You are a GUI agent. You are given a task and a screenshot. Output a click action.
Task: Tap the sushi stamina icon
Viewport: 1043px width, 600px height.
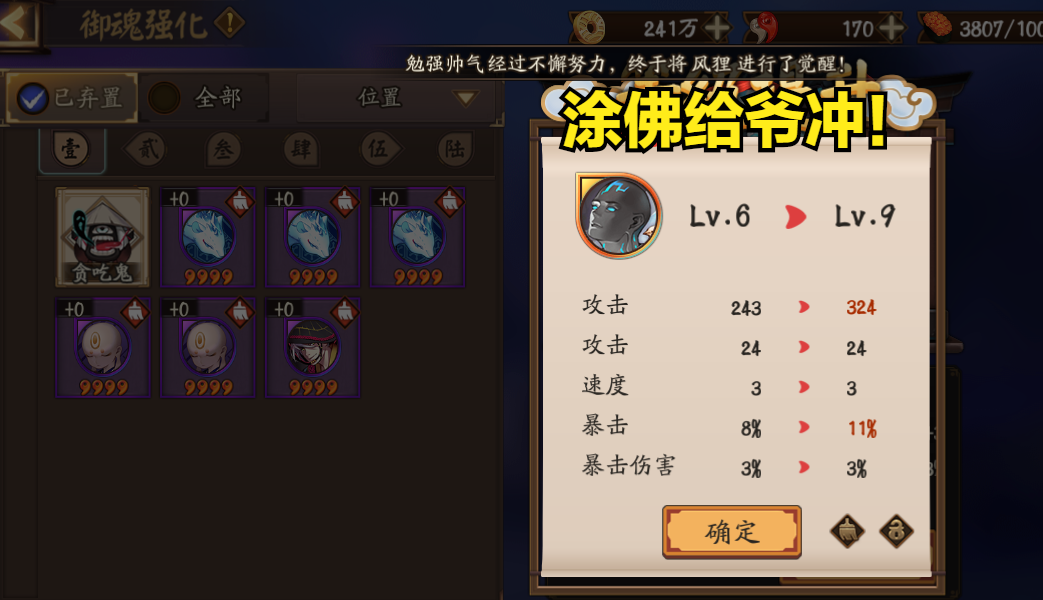937,28
